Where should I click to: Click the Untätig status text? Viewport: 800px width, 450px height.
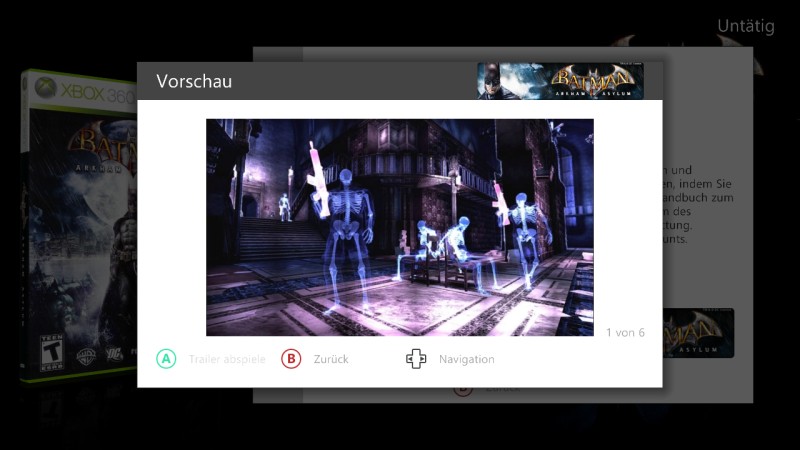pyautogui.click(x=746, y=26)
